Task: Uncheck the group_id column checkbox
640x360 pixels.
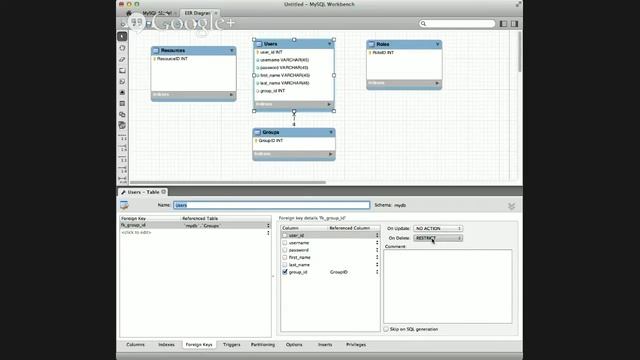Action: pyautogui.click(x=285, y=272)
